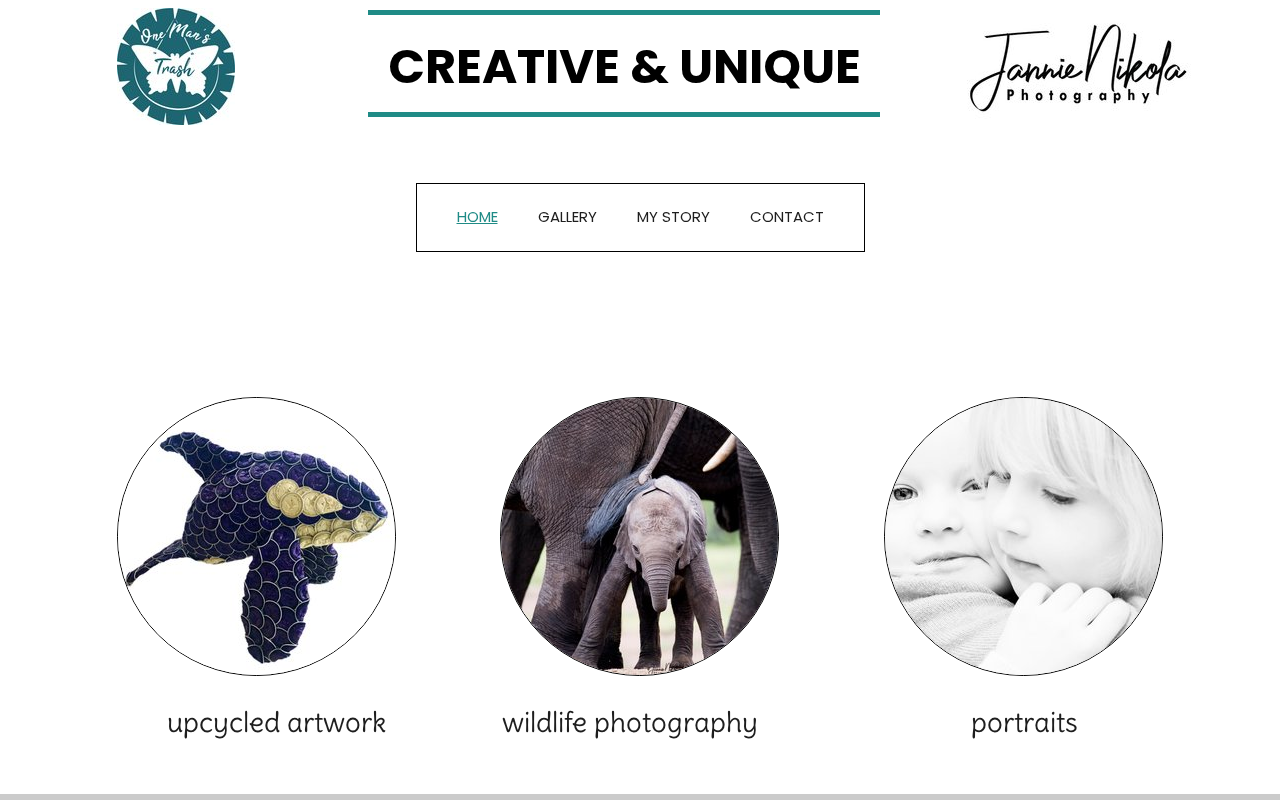Select the whale artwork circular image
This screenshot has width=1280, height=800.
(x=256, y=536)
